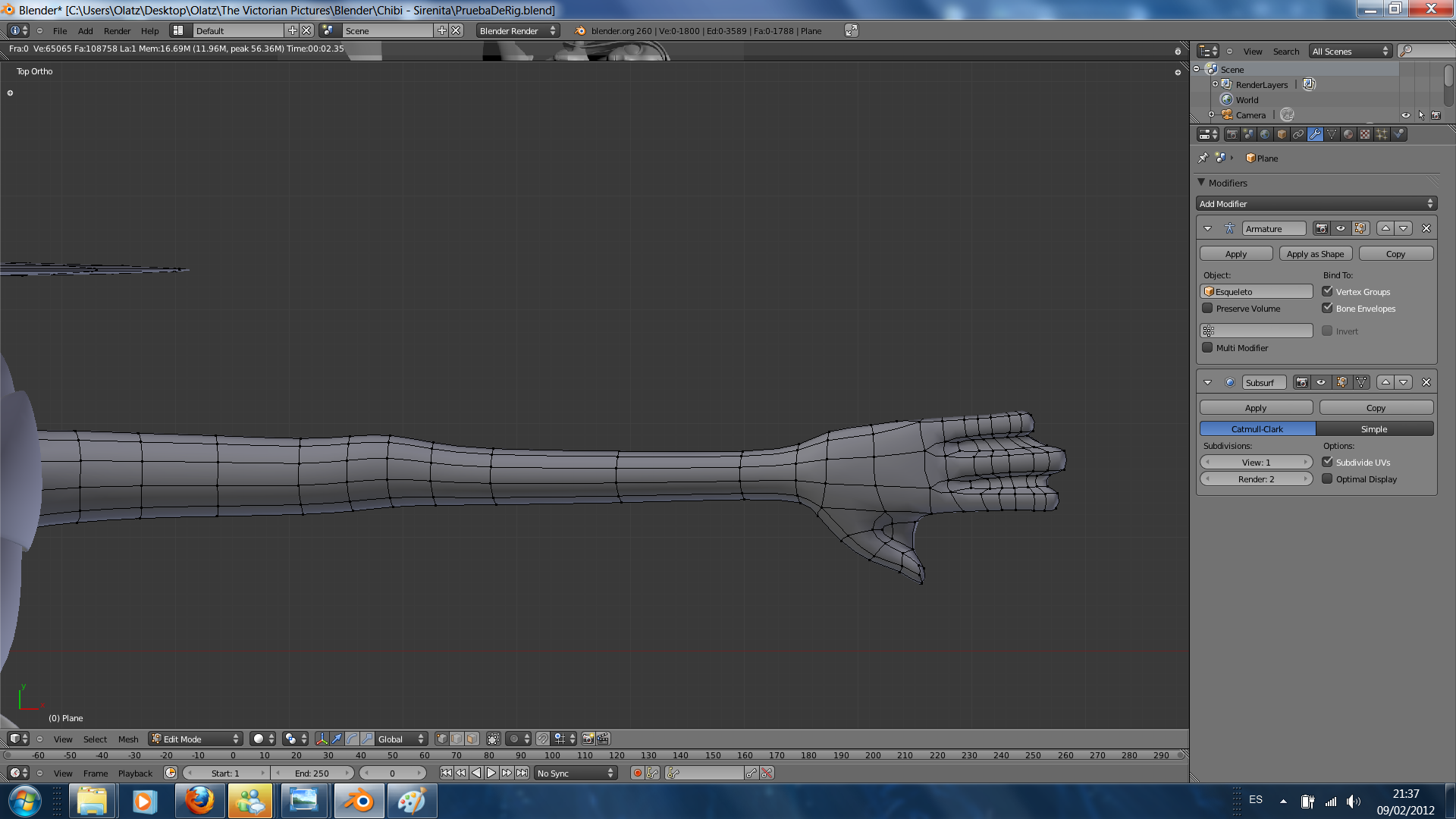The image size is (1456, 819).
Task: Enable the Optimal Display checkbox
Action: [x=1327, y=479]
